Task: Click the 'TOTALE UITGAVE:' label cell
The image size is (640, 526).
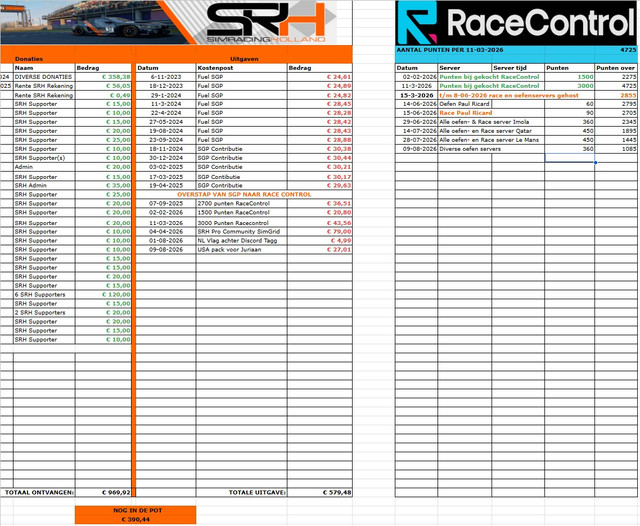Action: [x=241, y=492]
